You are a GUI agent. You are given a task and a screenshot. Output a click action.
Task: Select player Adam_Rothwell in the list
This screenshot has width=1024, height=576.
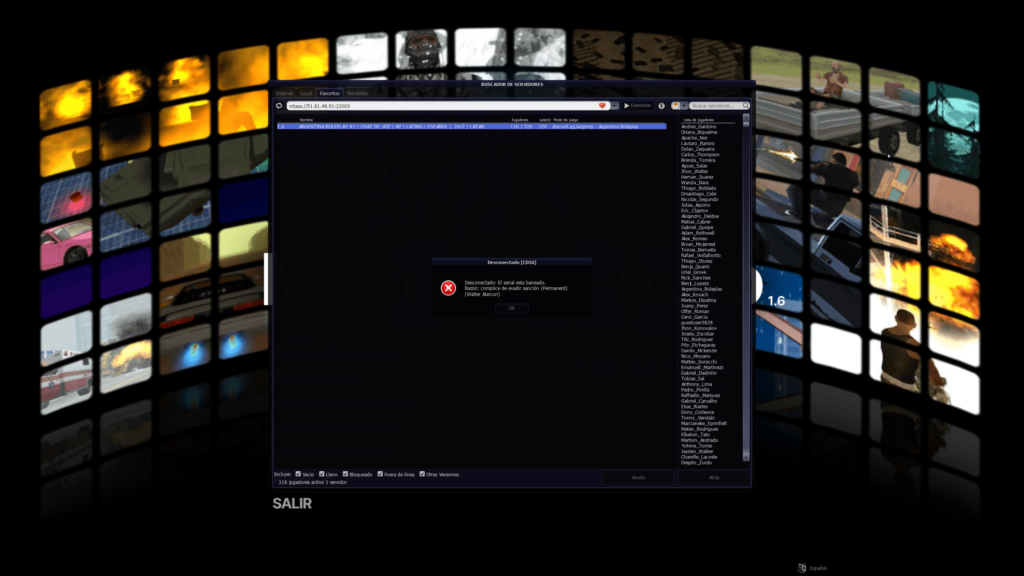(x=697, y=233)
